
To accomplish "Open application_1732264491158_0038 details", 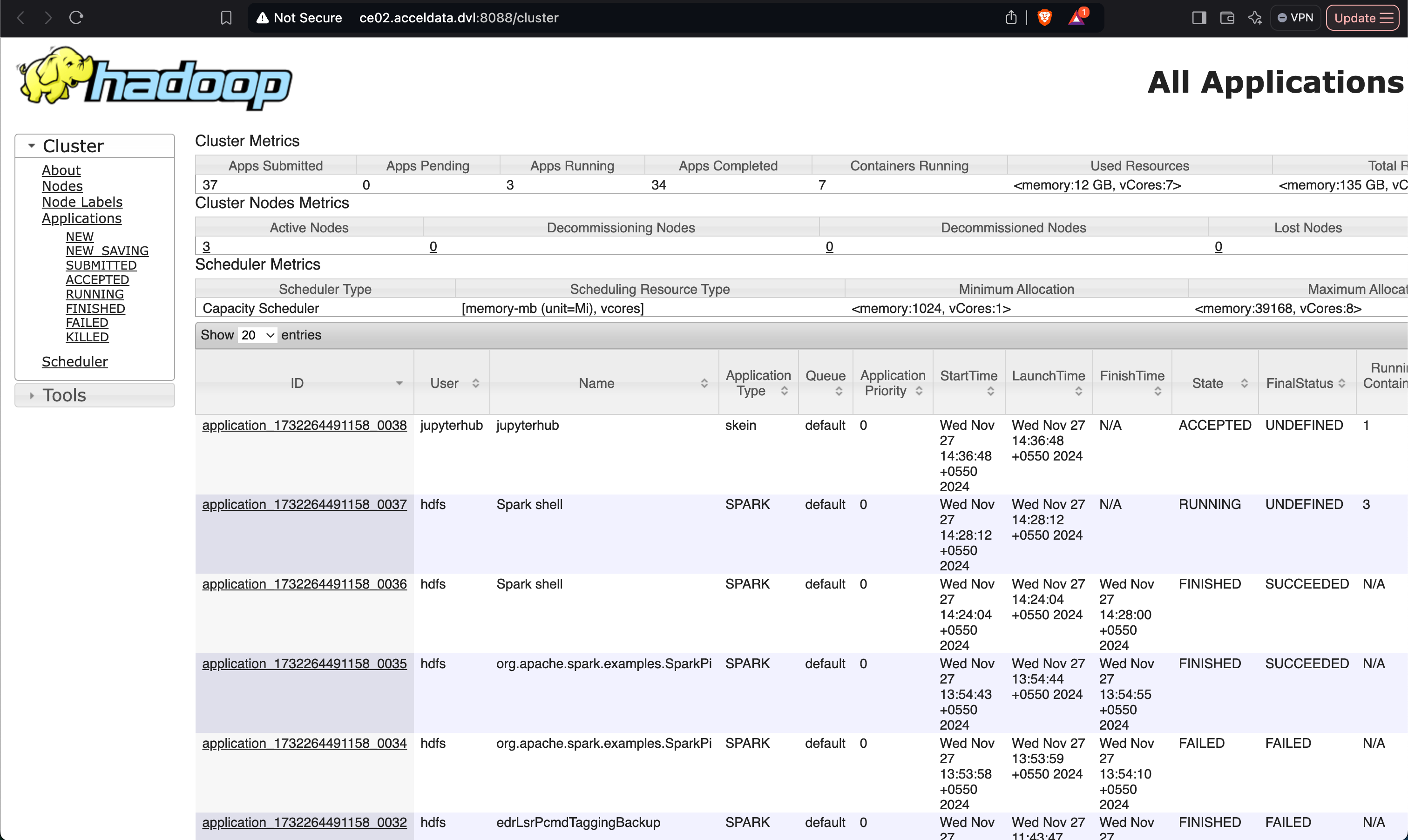I will tap(305, 426).
